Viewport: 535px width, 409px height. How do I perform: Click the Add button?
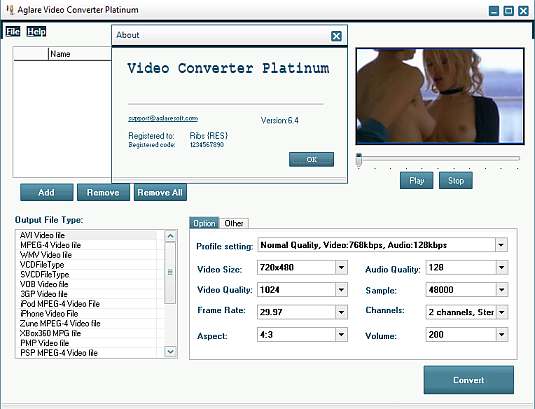point(47,192)
